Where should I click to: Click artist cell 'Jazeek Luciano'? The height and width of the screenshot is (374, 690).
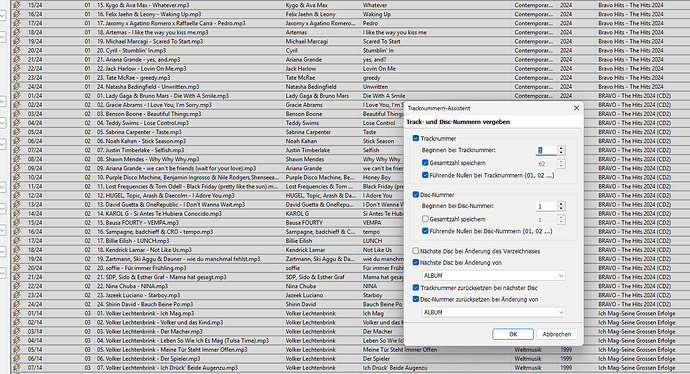304,295
